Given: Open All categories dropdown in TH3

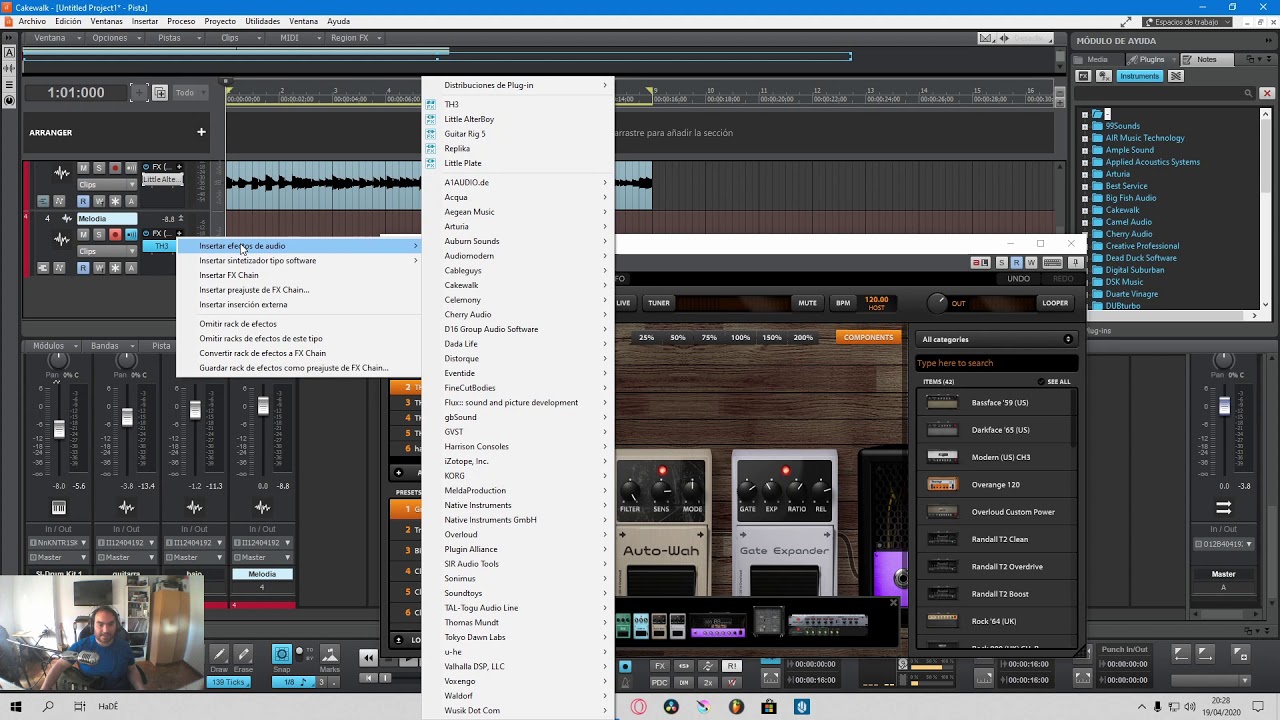Looking at the screenshot, I should pyautogui.click(x=996, y=339).
